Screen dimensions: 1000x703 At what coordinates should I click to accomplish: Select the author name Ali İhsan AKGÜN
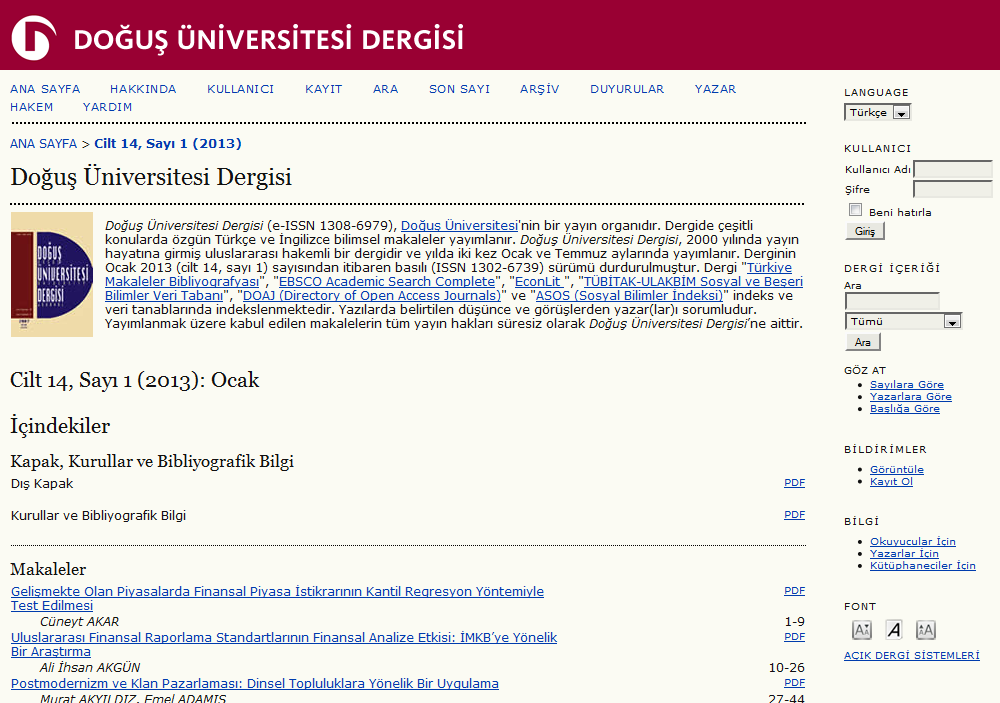(90, 668)
